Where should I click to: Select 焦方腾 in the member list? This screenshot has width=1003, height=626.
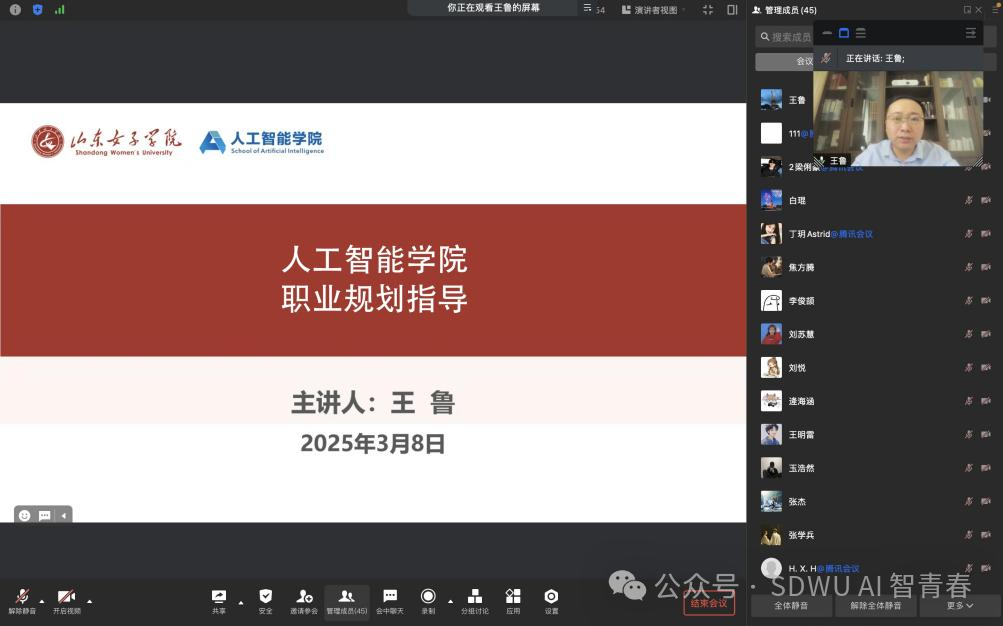pos(801,268)
